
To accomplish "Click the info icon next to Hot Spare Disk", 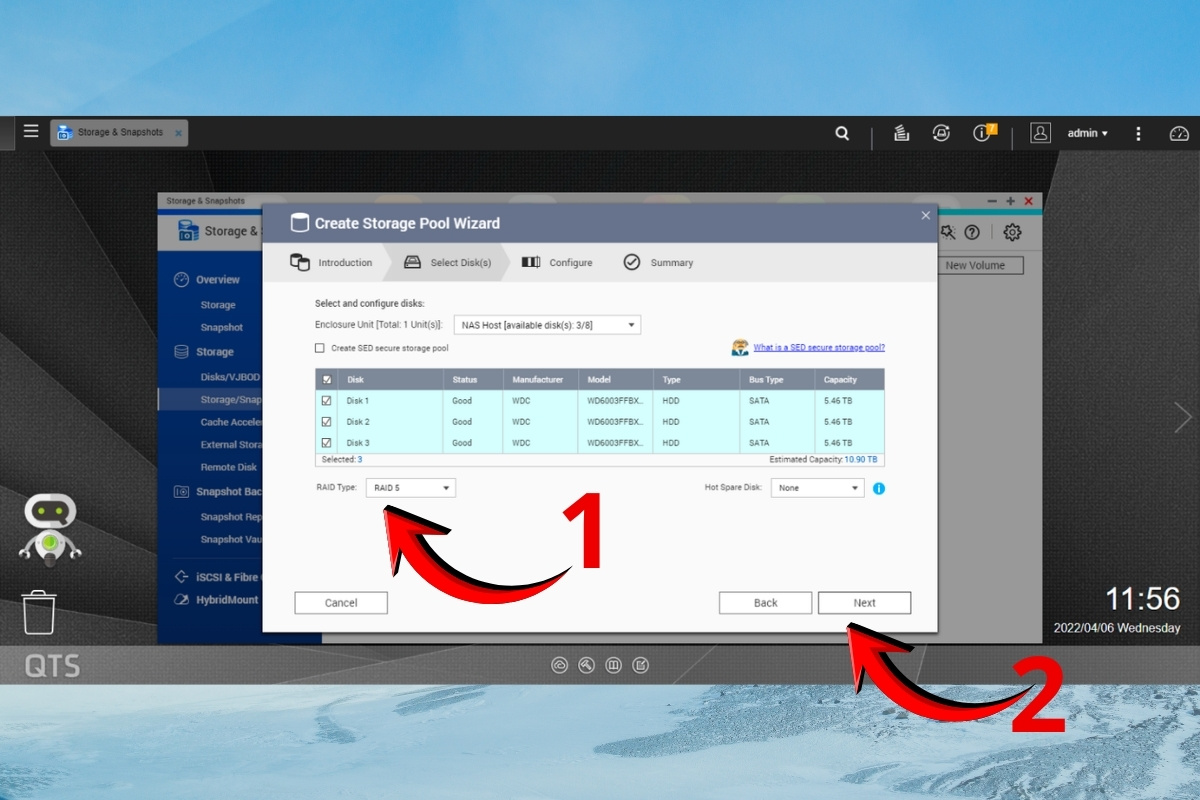I will 879,489.
